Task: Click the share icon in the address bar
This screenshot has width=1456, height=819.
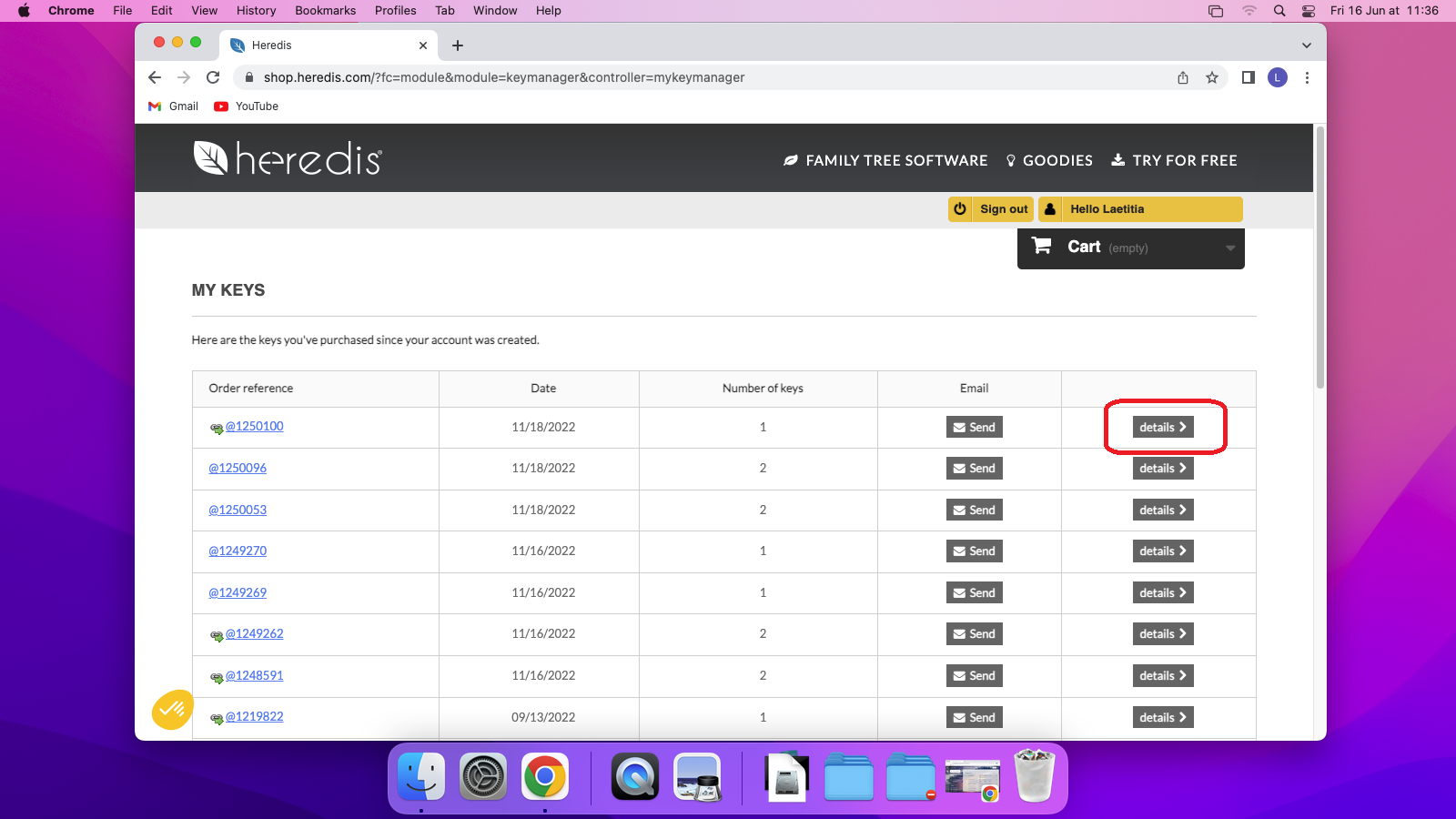Action: (1183, 78)
